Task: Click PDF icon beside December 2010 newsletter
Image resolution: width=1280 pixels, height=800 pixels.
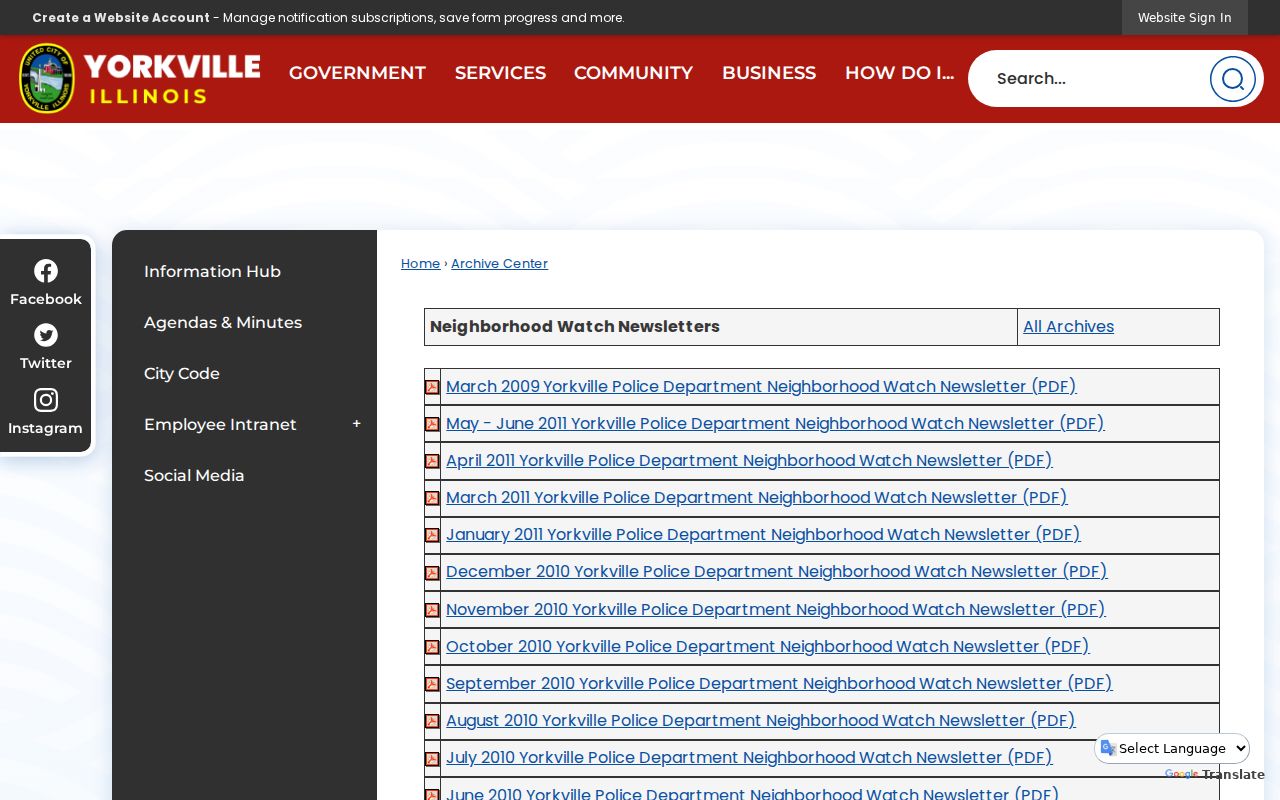Action: coord(432,573)
